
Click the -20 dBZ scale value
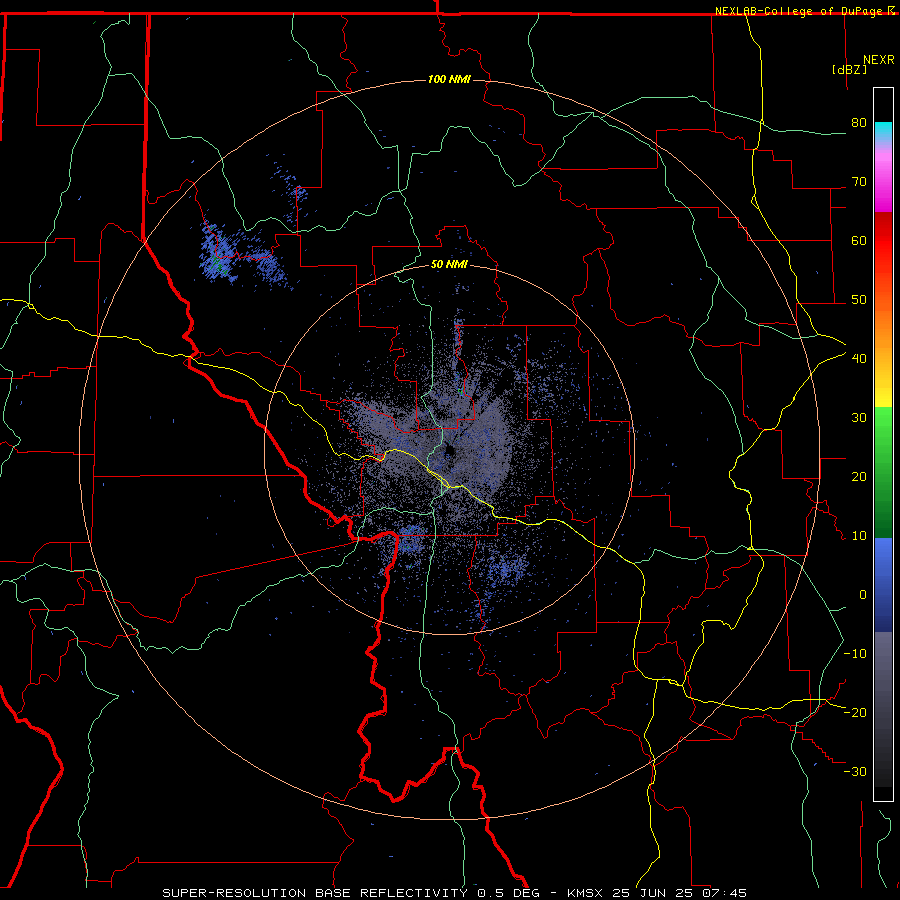point(855,713)
